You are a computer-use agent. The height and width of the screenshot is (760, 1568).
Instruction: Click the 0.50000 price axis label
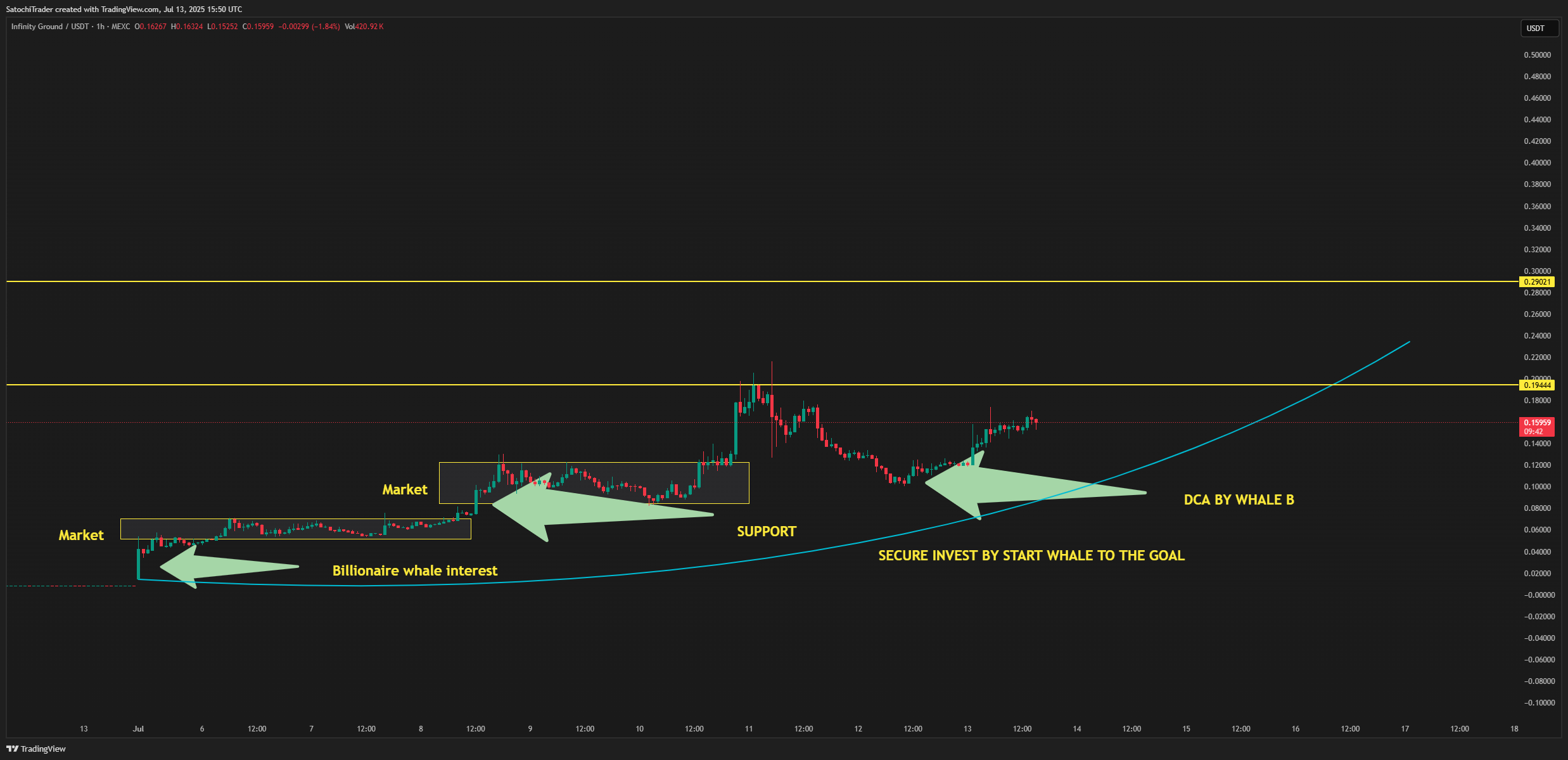click(x=1538, y=55)
